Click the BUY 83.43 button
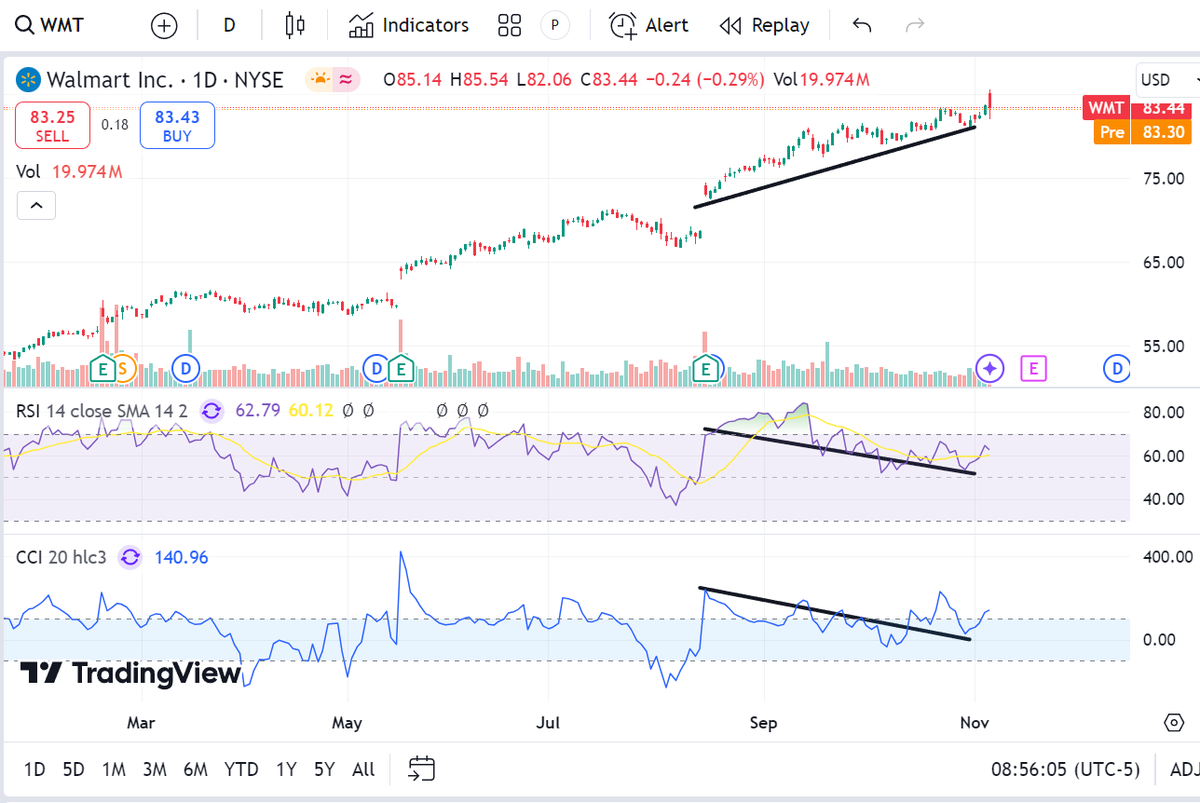 176,125
